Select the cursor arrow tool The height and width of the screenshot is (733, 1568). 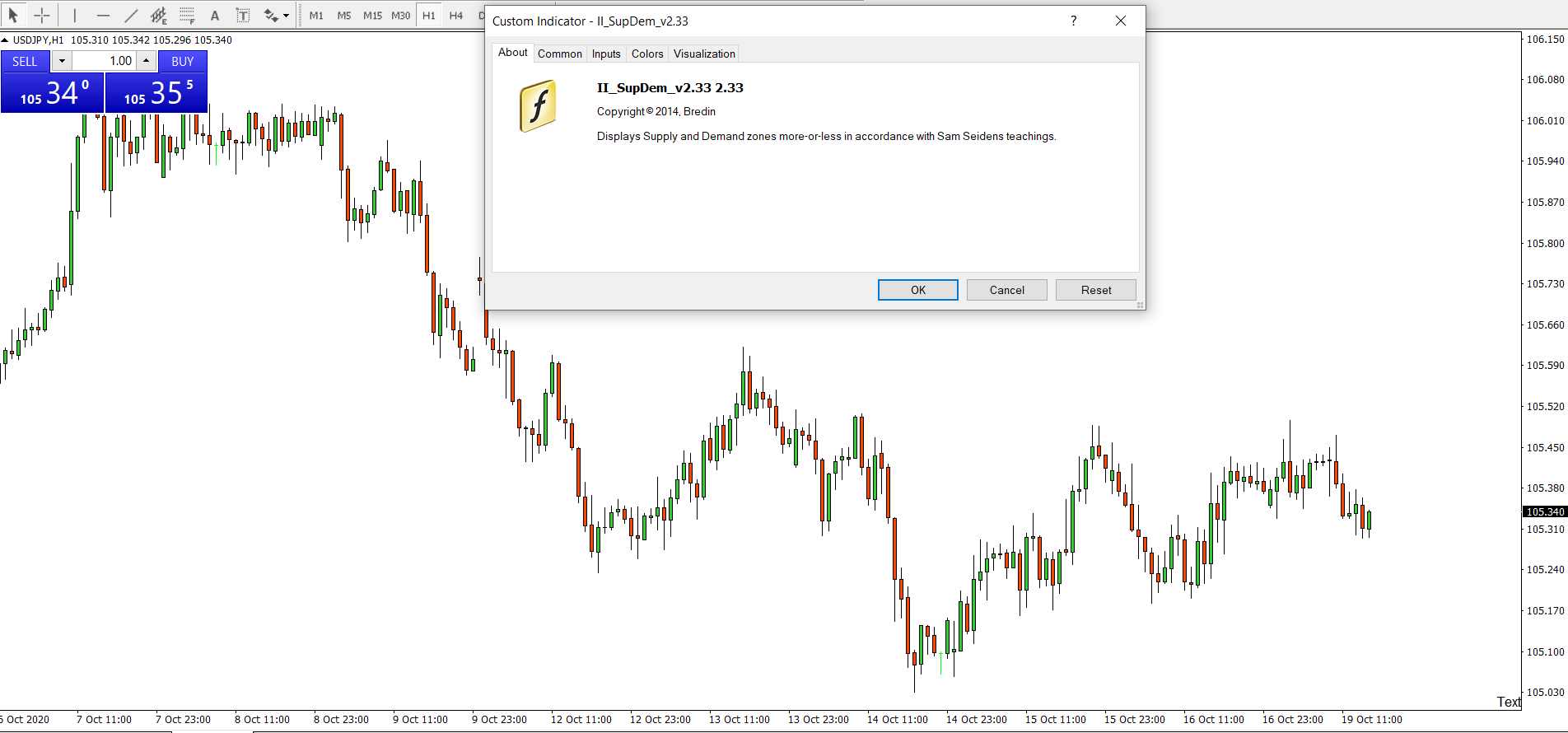coord(13,15)
